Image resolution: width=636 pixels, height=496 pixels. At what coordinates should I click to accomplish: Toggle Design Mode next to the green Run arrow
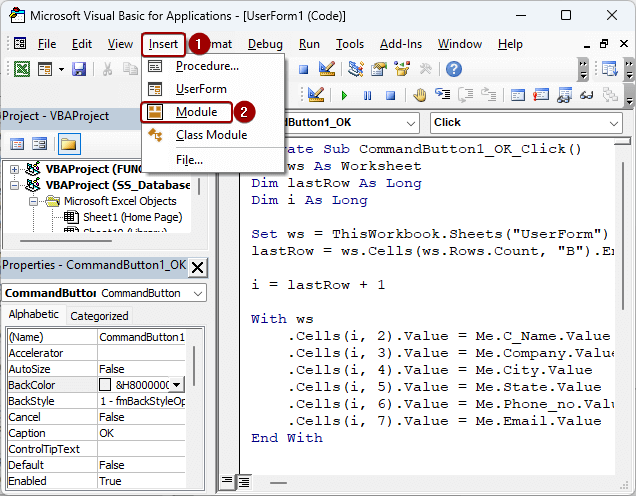coord(316,95)
